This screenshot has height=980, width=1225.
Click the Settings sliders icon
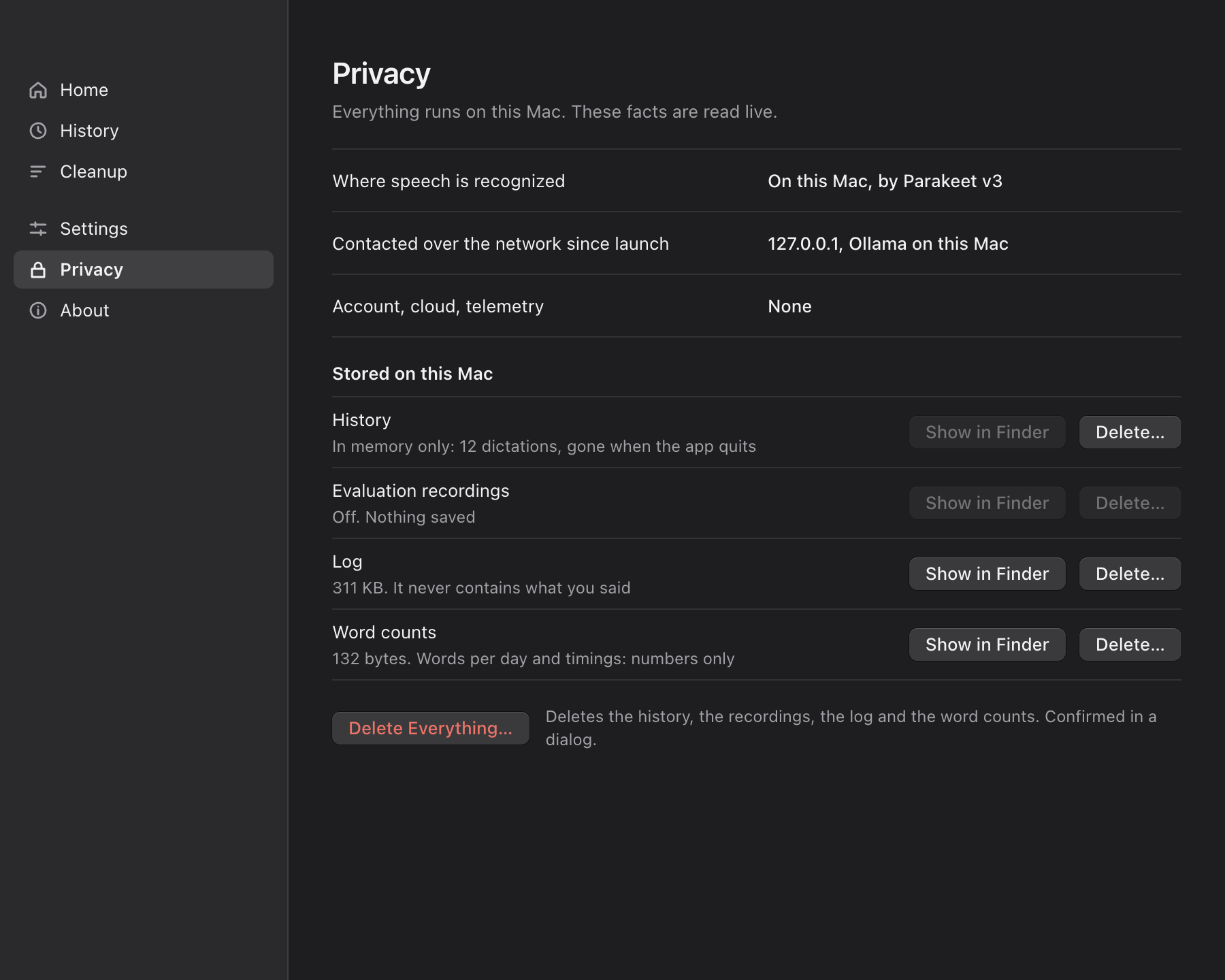pyautogui.click(x=38, y=229)
